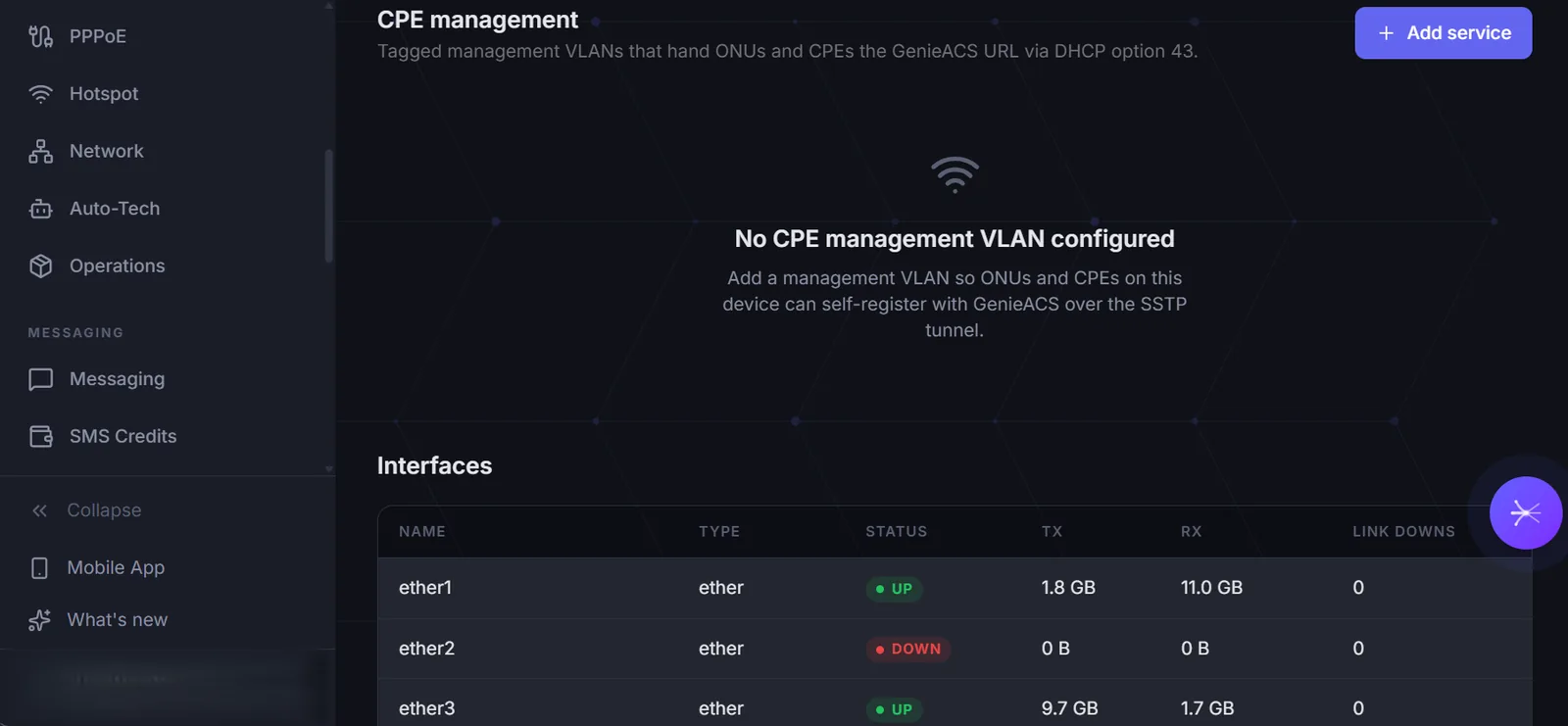This screenshot has width=1568, height=726.
Task: Click the LINK DOWNS column header
Action: click(x=1403, y=531)
